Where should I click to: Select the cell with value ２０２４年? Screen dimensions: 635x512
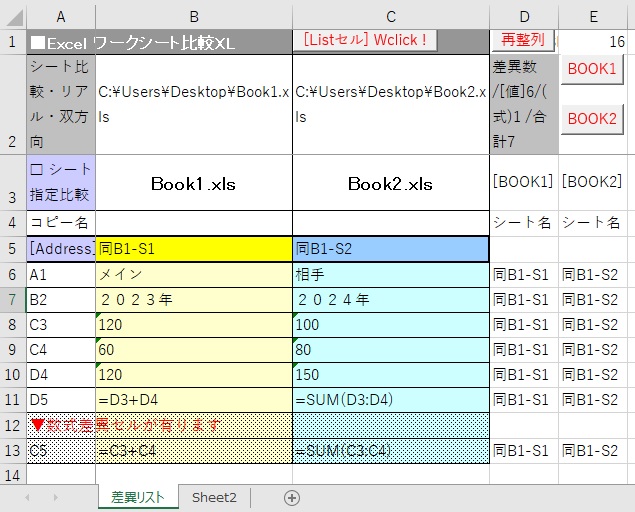[391, 299]
